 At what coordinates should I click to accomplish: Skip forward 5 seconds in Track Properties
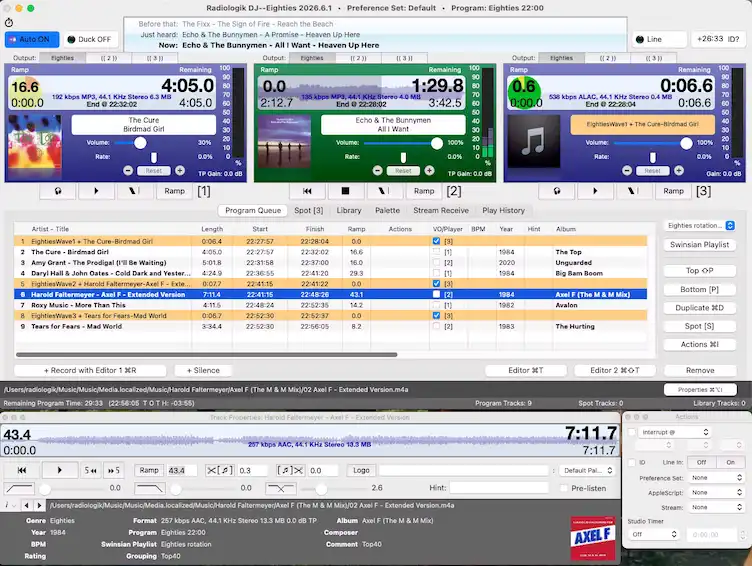[114, 471]
